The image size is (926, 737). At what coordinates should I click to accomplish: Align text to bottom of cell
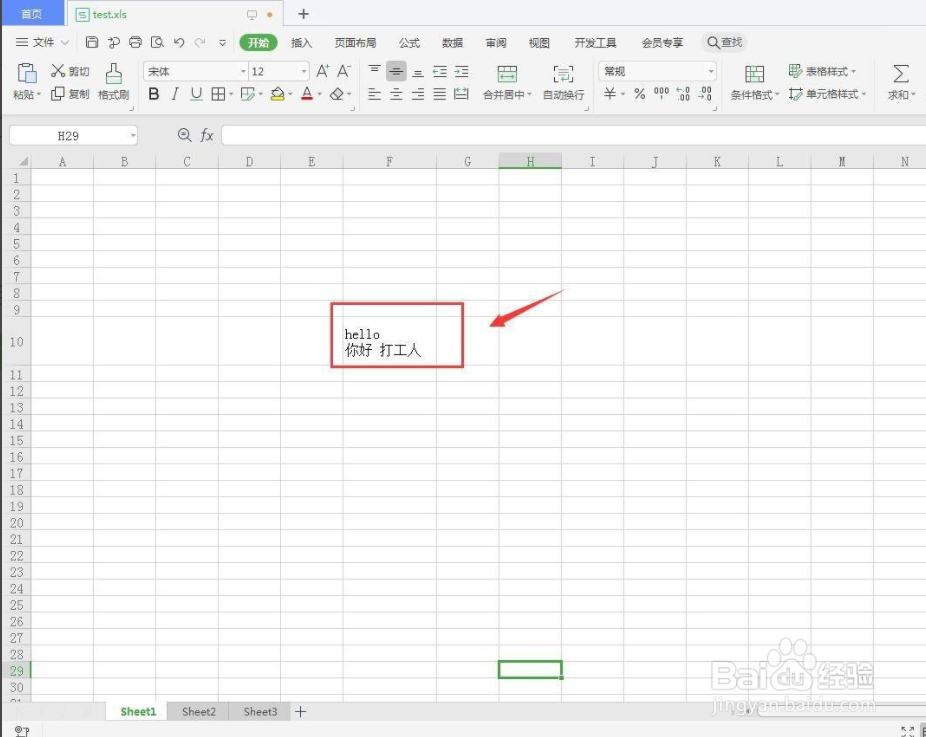pyautogui.click(x=418, y=71)
